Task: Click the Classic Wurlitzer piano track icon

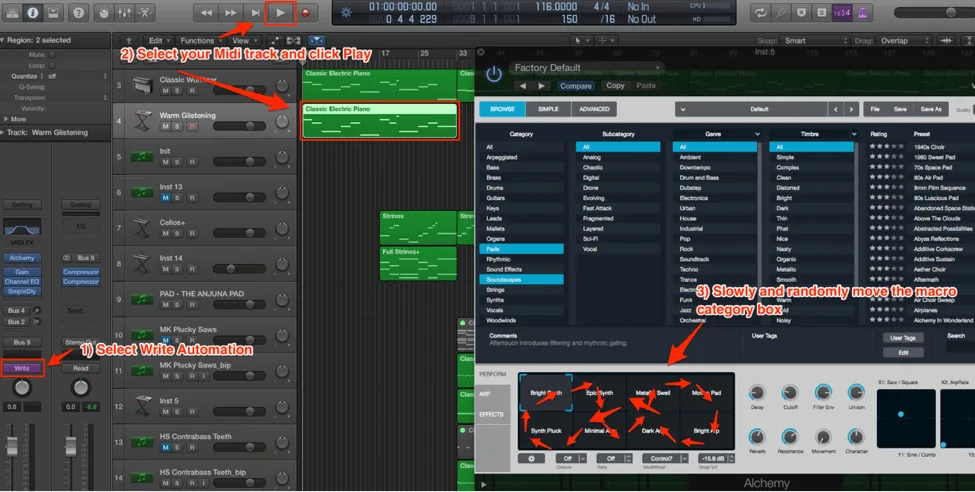Action: (x=142, y=85)
